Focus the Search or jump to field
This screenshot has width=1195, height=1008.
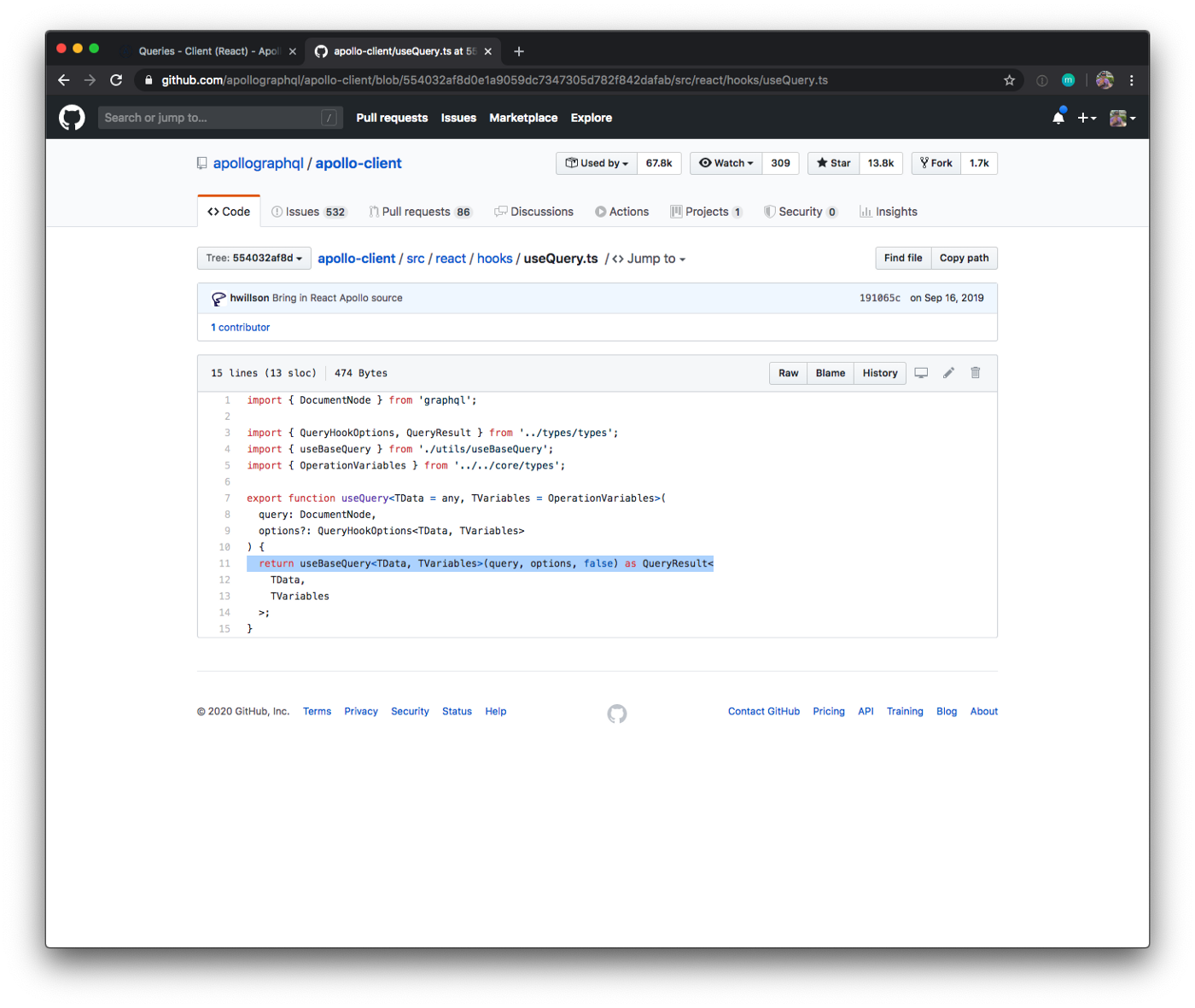220,118
